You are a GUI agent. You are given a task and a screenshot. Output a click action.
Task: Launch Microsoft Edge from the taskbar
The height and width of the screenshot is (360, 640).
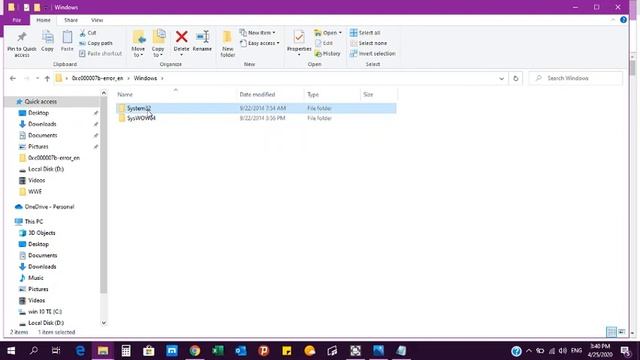point(80,351)
